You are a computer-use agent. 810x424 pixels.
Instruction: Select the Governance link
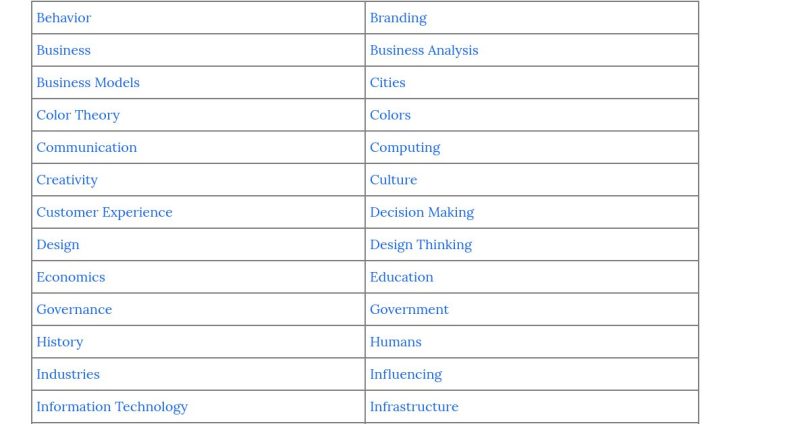point(74,310)
